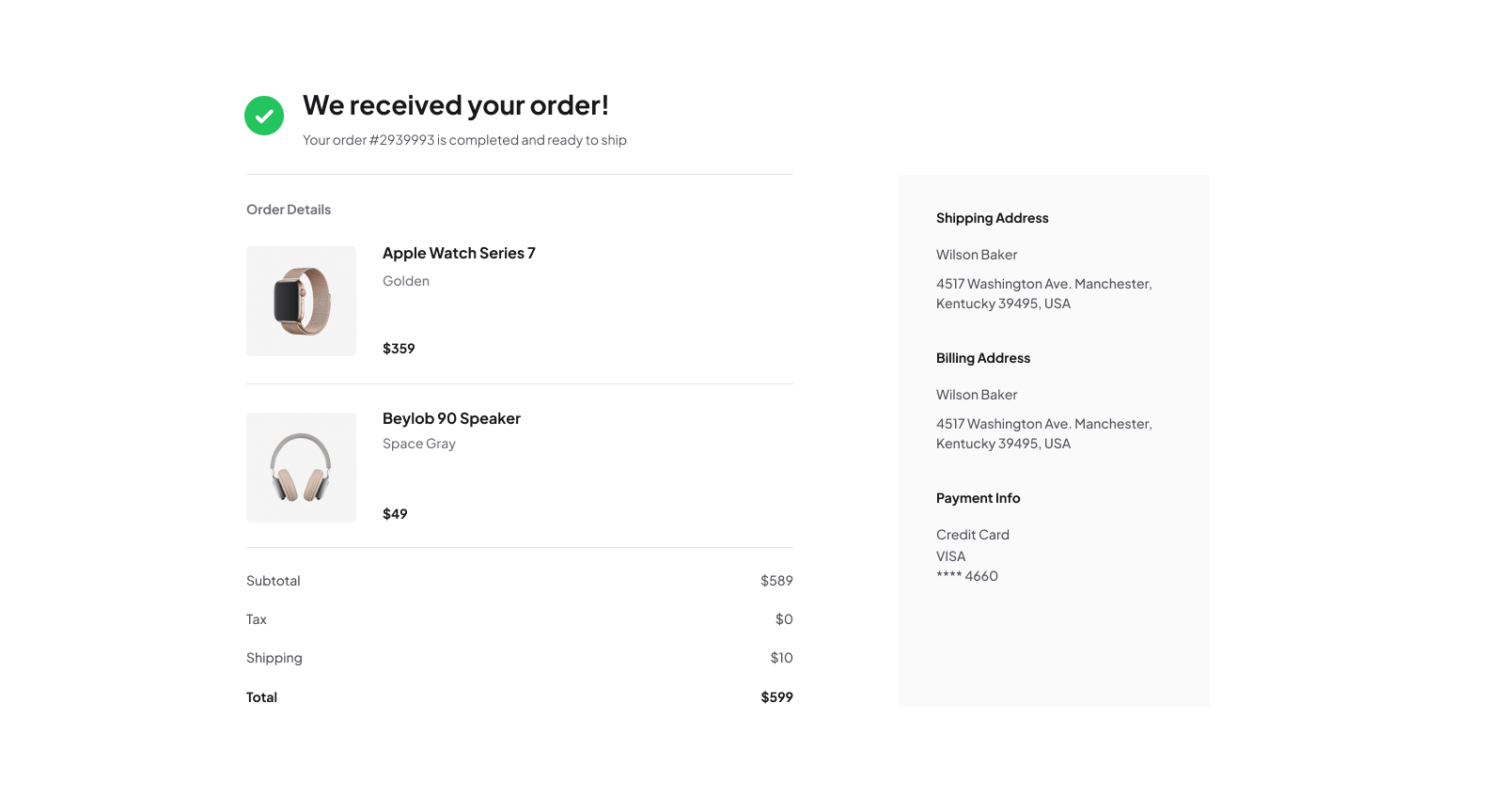Click the VISA card ending 4660

tap(949, 555)
